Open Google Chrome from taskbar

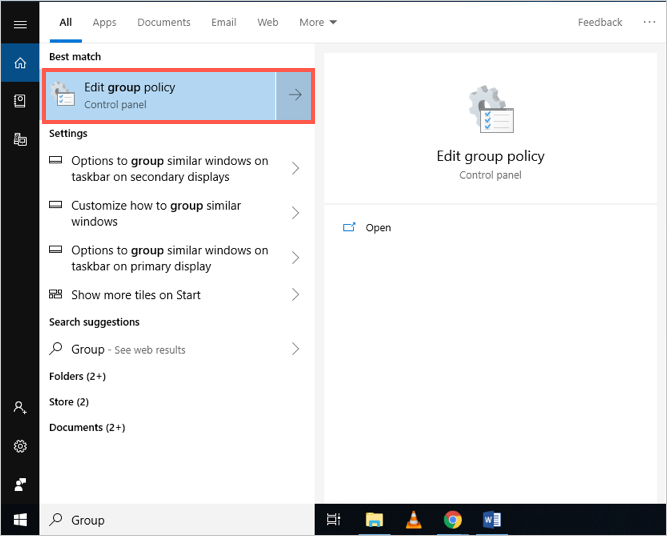pos(453,519)
